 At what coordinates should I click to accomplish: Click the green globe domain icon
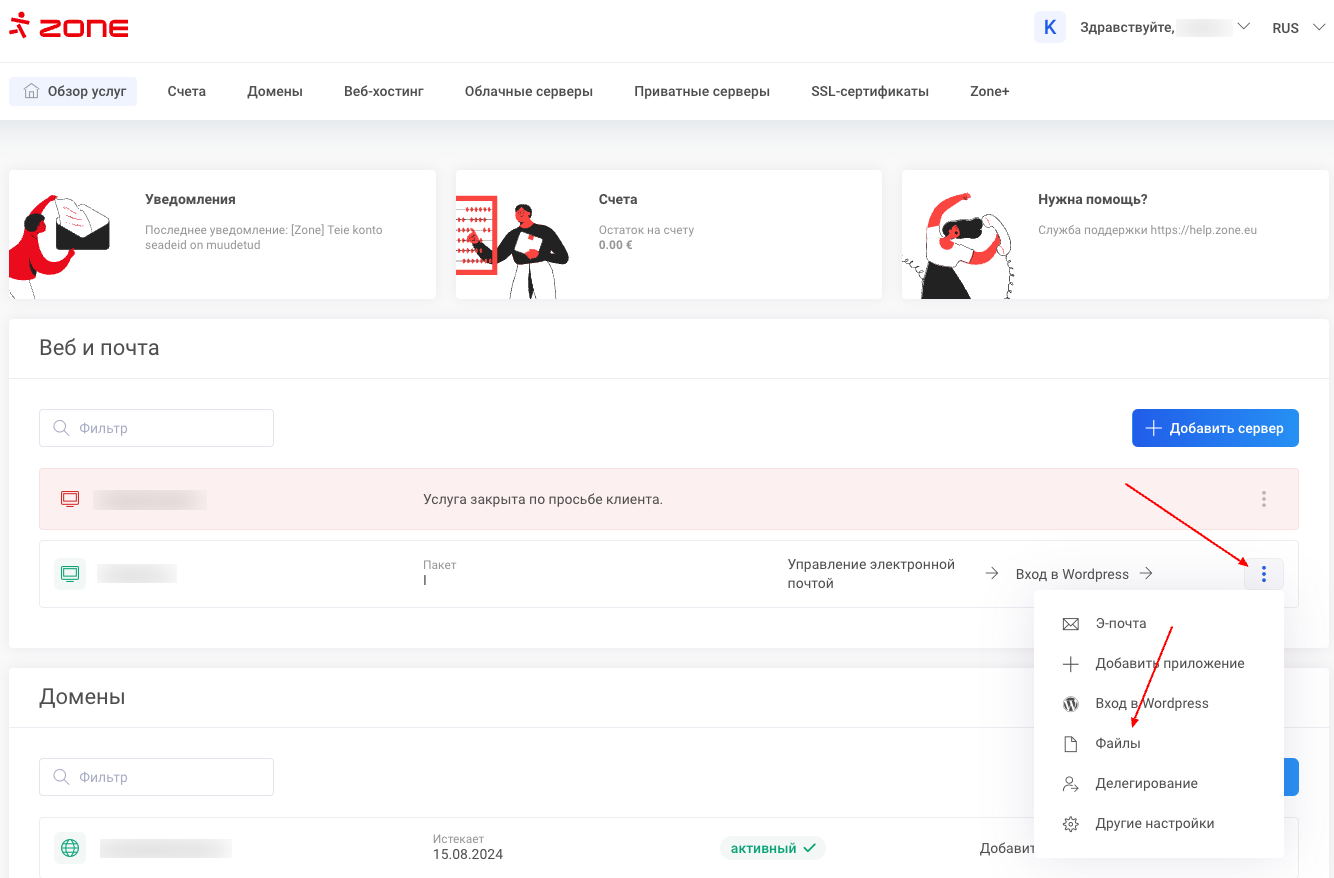(x=70, y=849)
